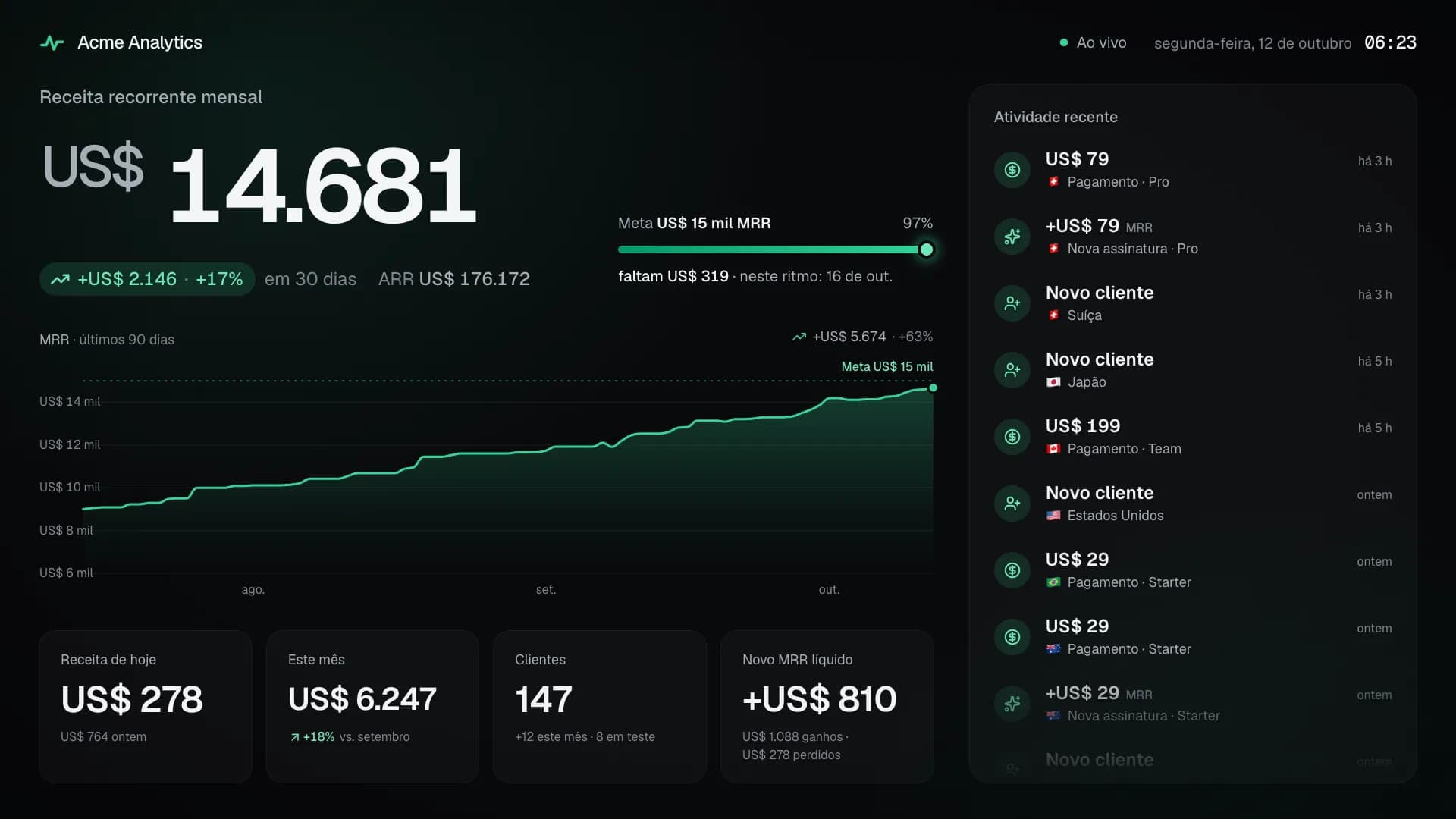Click the 'set.' month axis label
1456x819 pixels.
coord(546,590)
